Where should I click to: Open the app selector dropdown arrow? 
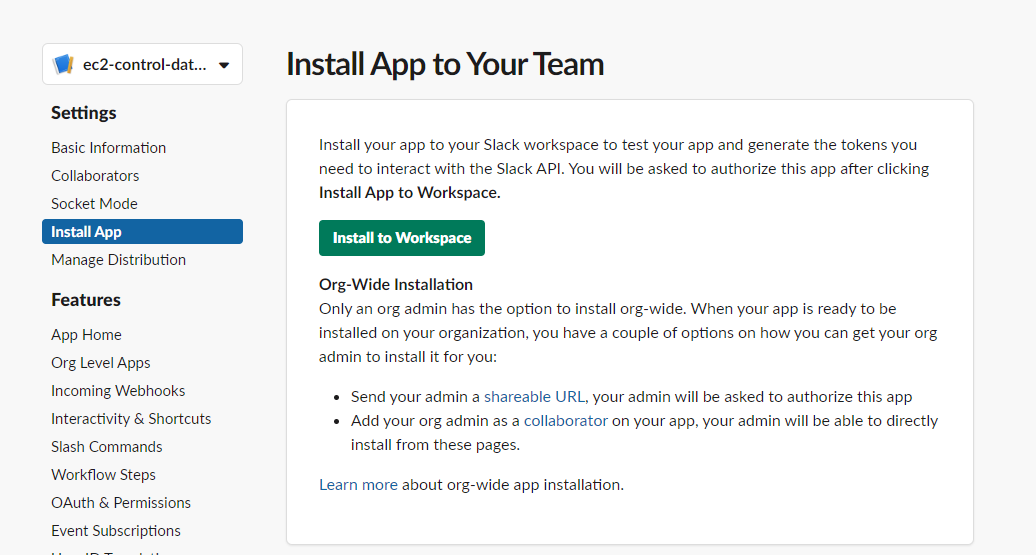[x=224, y=65]
